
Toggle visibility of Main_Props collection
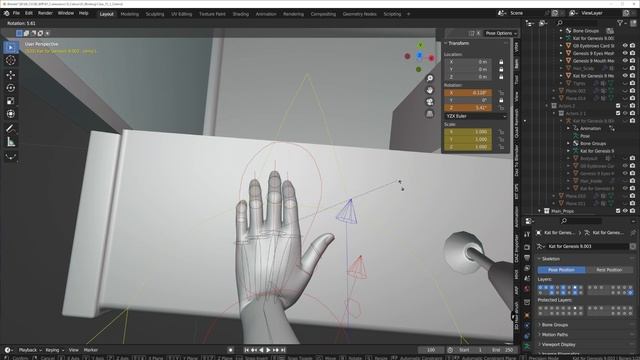click(625, 211)
